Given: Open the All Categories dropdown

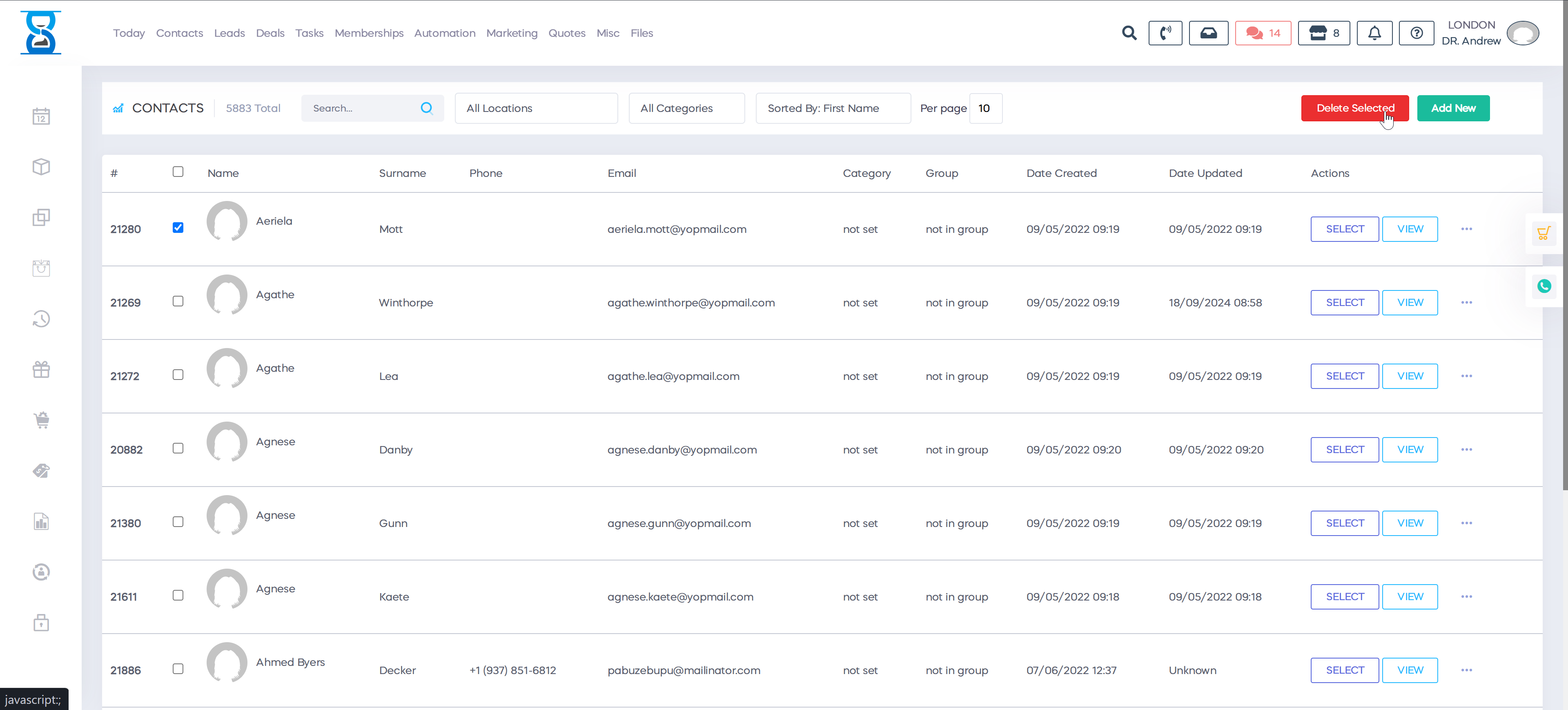Looking at the screenshot, I should 686,108.
